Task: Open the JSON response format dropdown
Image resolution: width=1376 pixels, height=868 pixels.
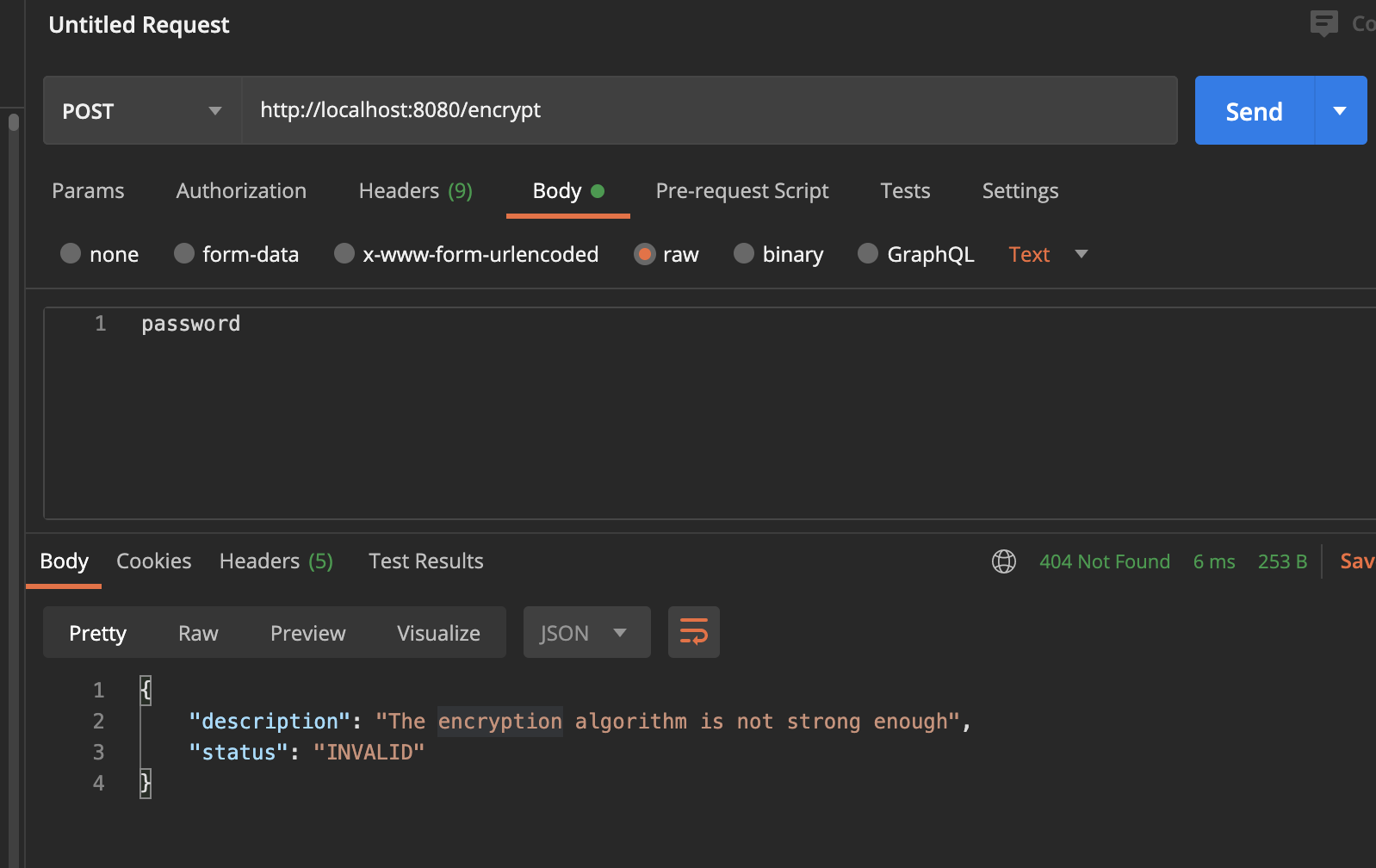Action: pyautogui.click(x=586, y=633)
